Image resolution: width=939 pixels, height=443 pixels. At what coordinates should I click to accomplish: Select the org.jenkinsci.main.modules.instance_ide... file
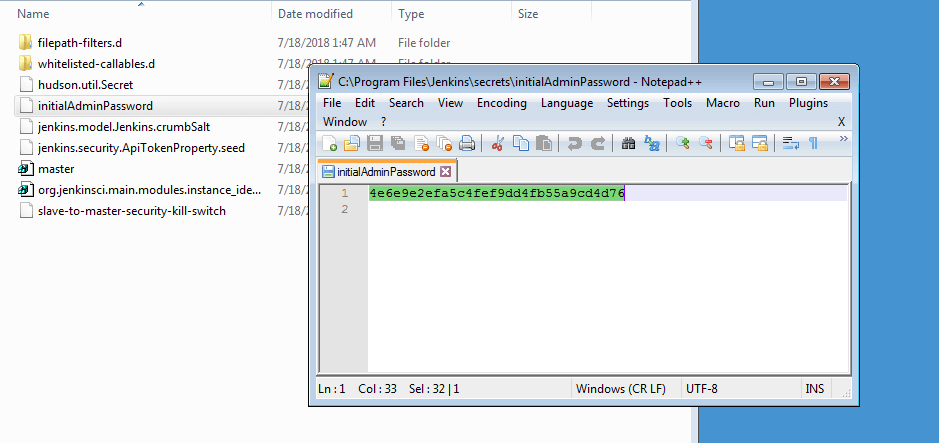click(149, 190)
